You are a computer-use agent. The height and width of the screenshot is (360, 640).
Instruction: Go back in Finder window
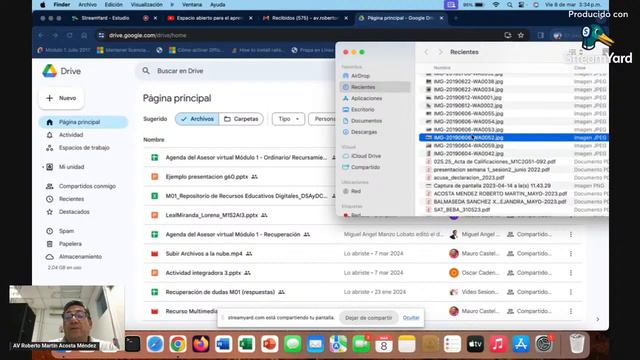pos(427,52)
